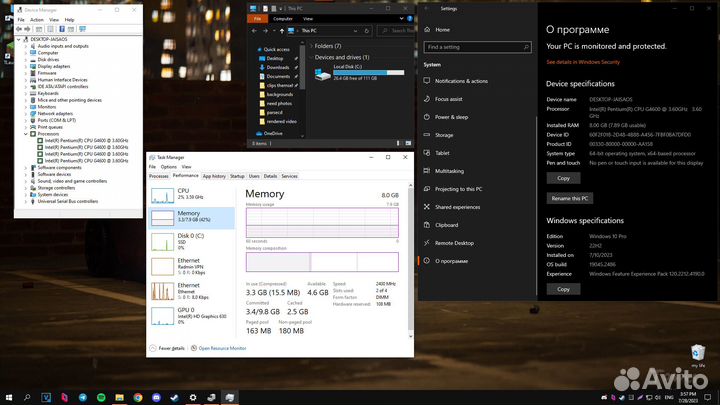Click Device Manager forward toolbar arrow
720x405 pixels.
pos(27,29)
